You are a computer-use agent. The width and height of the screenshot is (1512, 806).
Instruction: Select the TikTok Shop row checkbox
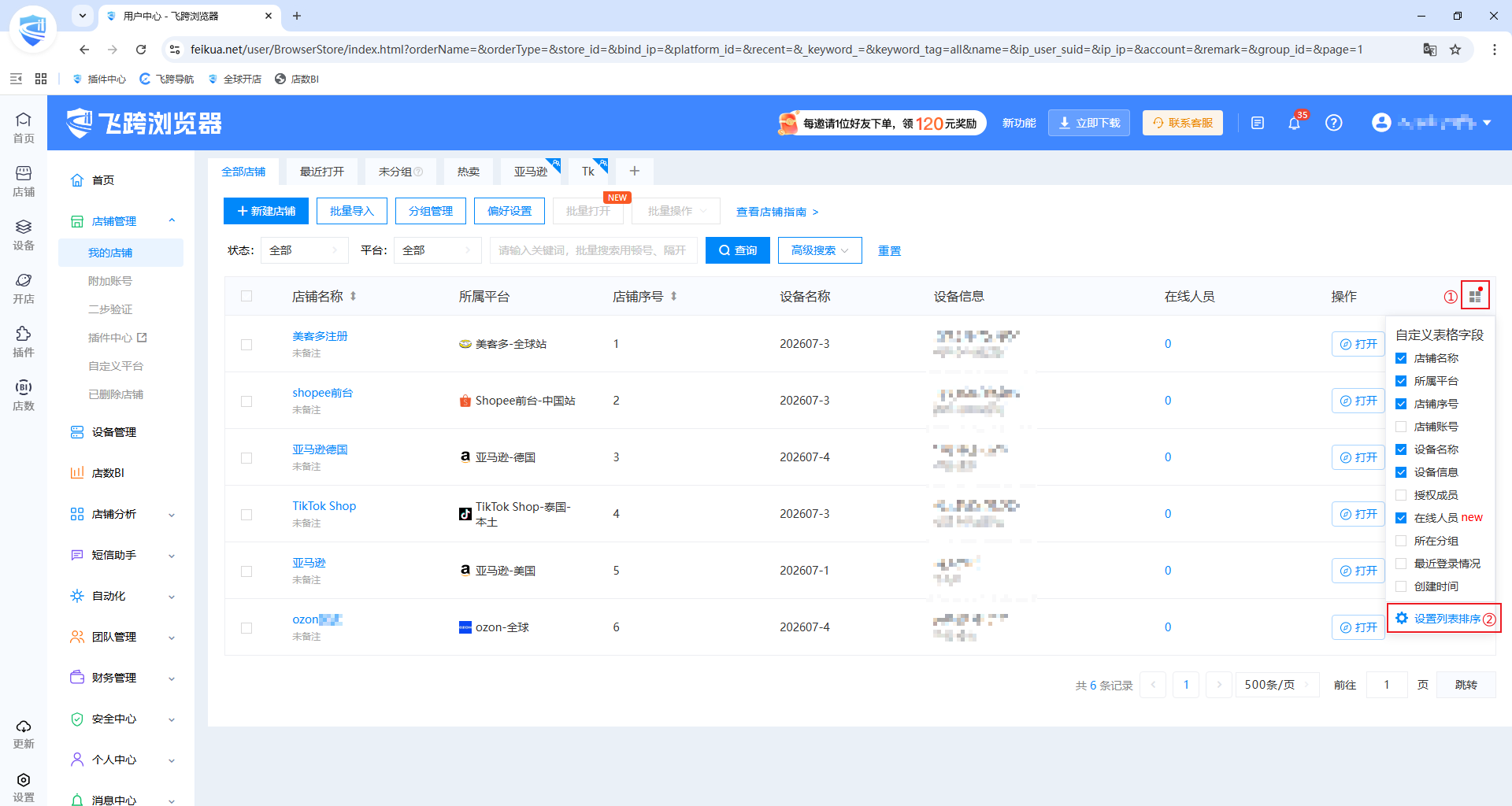[246, 515]
